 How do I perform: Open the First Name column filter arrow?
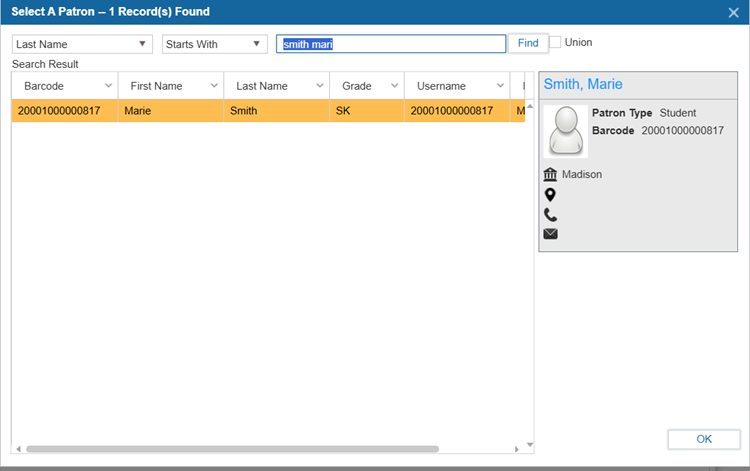[213, 86]
